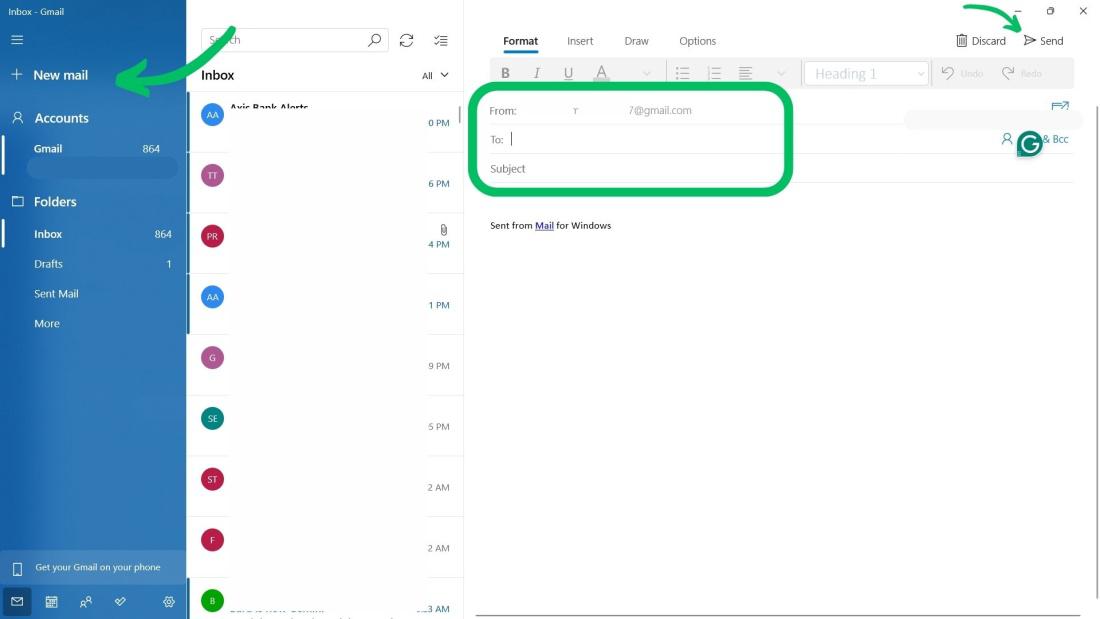Click the message list scrollbar
This screenshot has width=1100, height=619.
(x=460, y=114)
